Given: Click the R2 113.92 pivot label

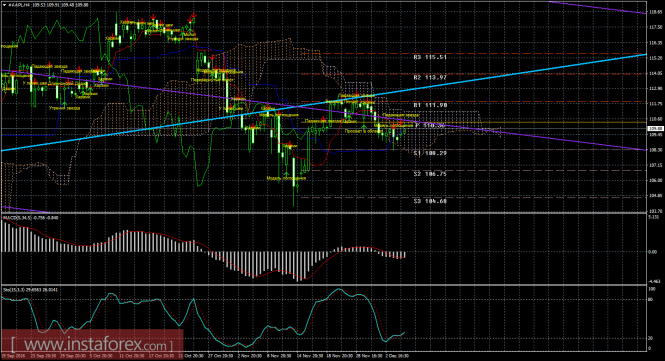Looking at the screenshot, I should [x=430, y=78].
